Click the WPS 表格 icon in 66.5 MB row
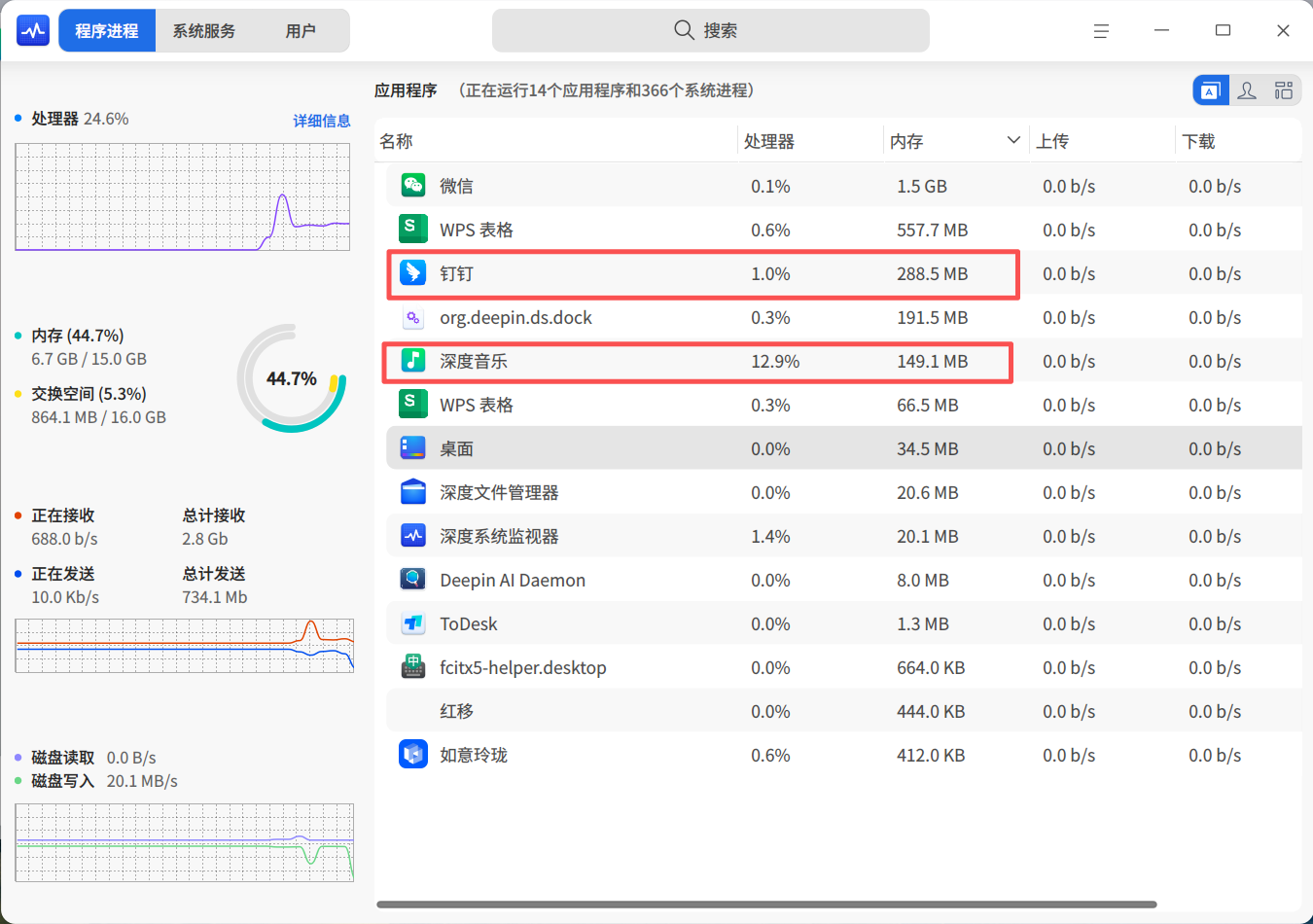The height and width of the screenshot is (924, 1313). (x=413, y=404)
